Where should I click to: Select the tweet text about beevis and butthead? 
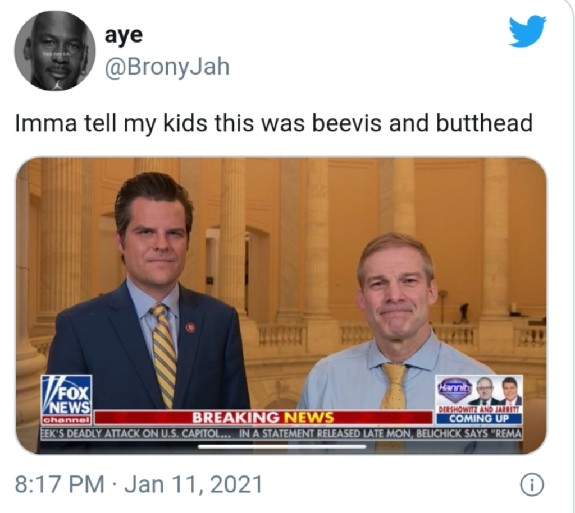274,123
